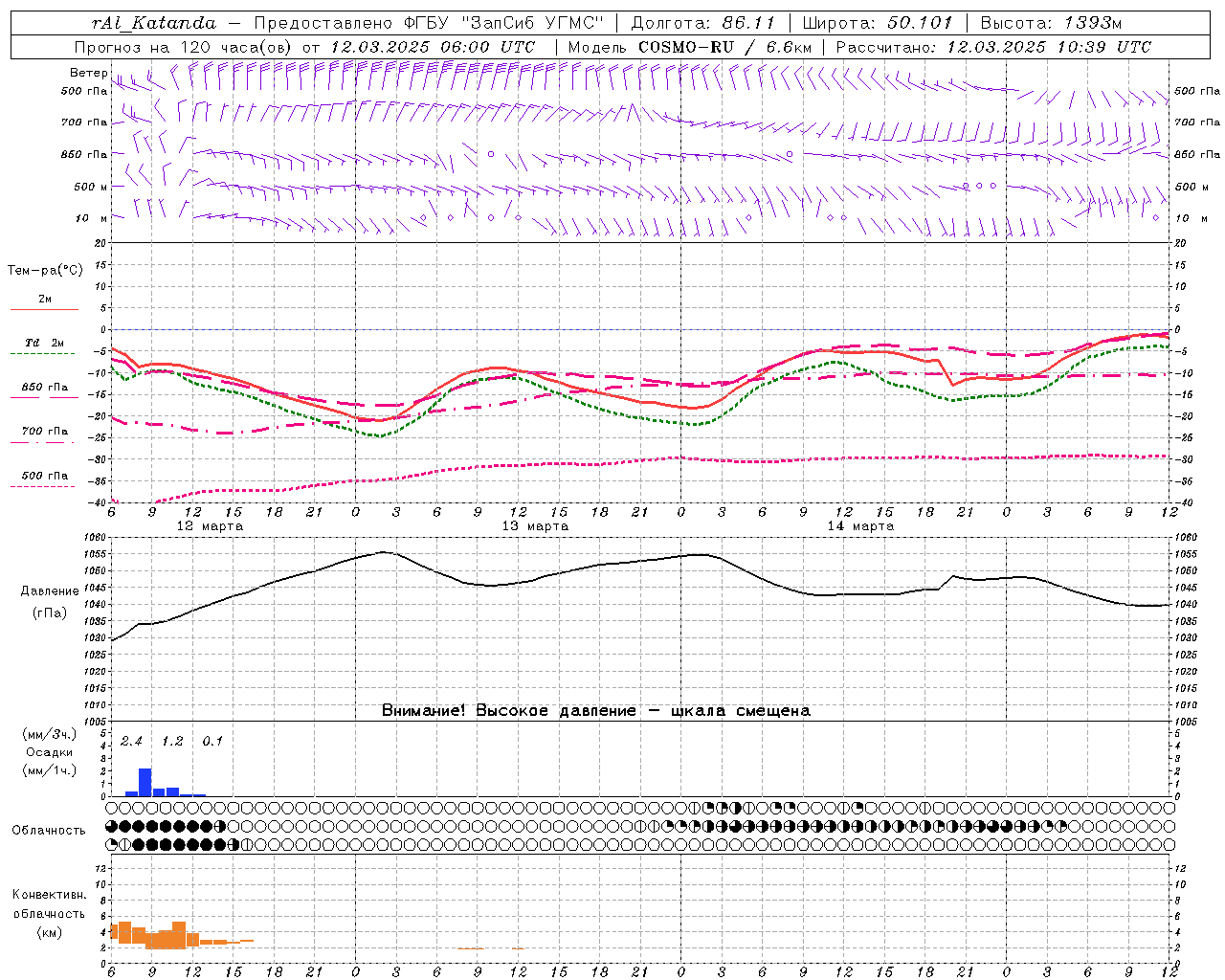Select the Тем-ра(°C) temperature axis title
Screen dimensions: 1225x980
point(45,271)
